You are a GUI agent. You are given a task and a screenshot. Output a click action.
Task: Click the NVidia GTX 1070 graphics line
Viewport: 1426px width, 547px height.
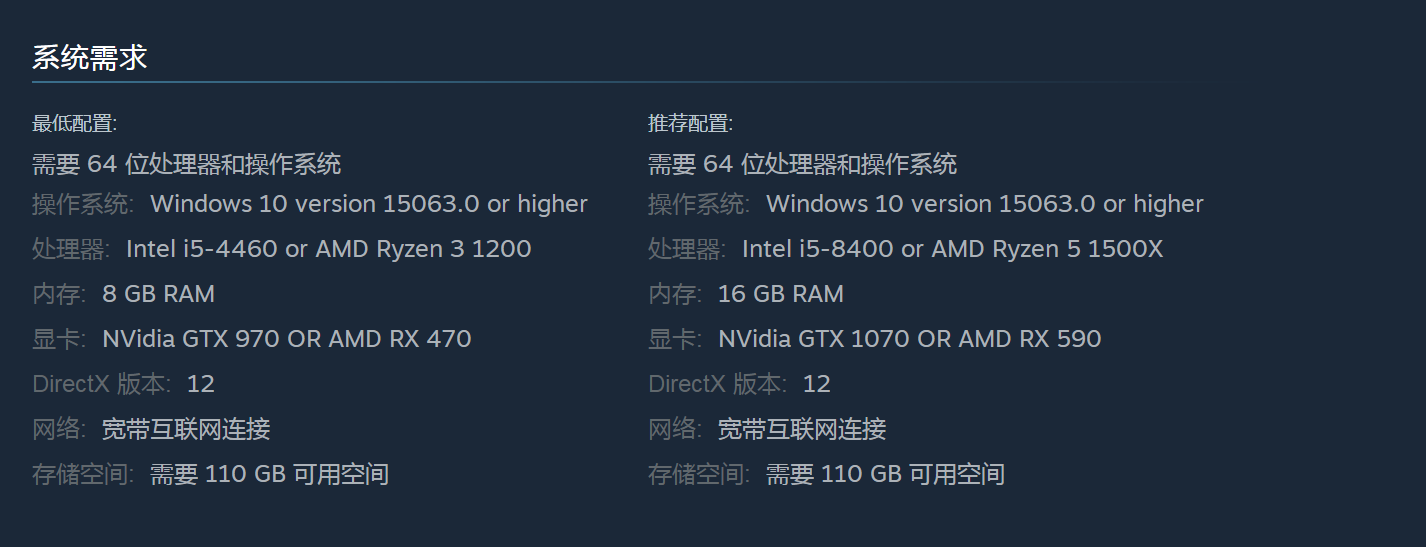[910, 339]
